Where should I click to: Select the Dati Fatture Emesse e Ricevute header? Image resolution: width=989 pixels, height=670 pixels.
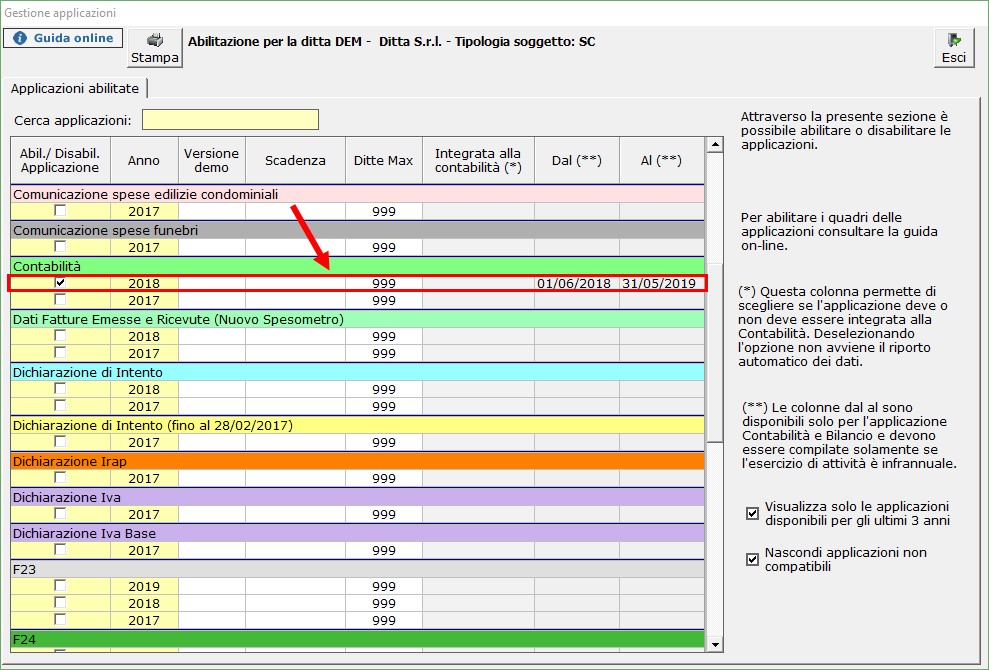[358, 319]
